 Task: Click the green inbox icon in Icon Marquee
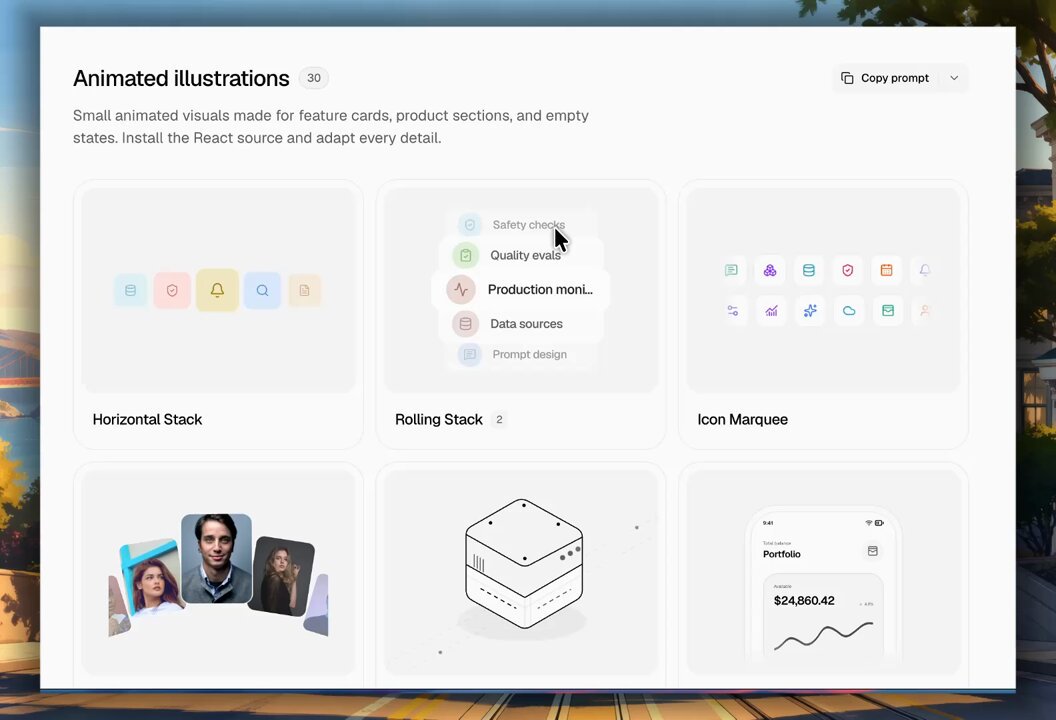[x=888, y=310]
